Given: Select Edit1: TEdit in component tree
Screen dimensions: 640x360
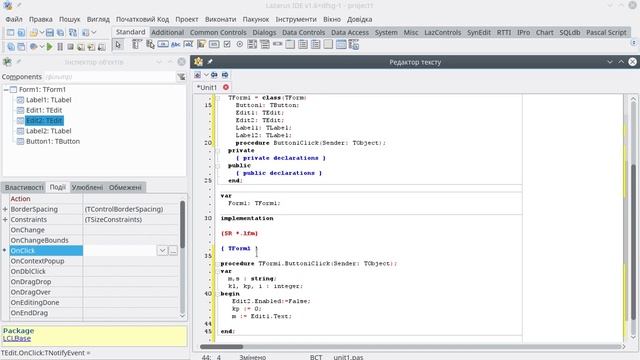Looking at the screenshot, I should click(44, 110).
